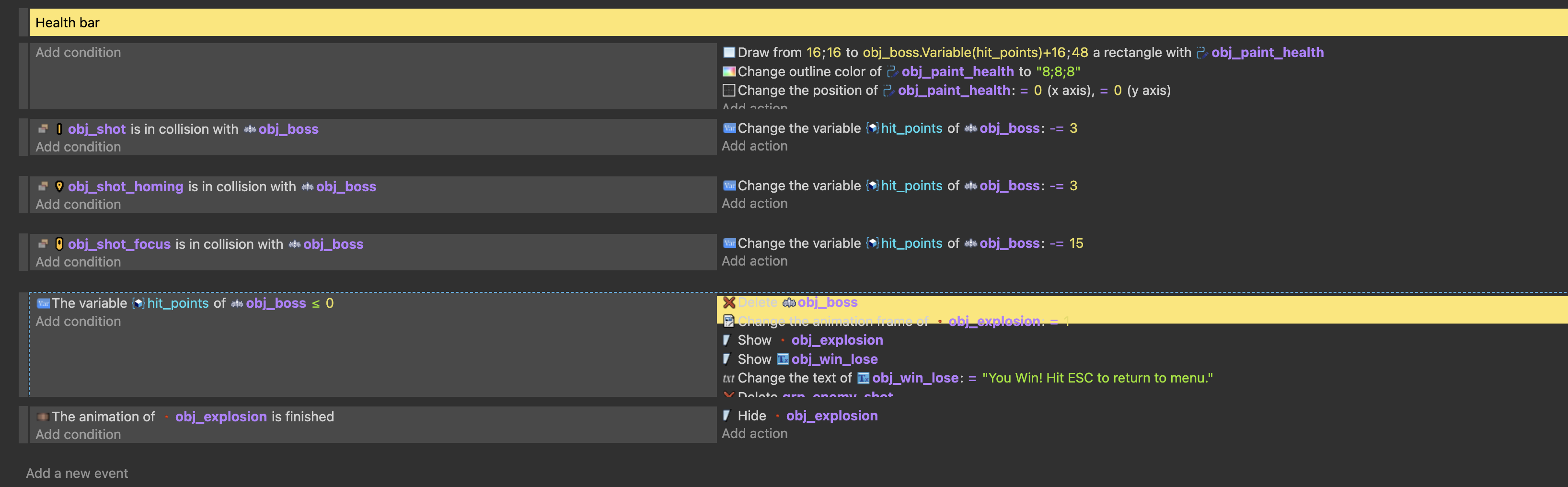Click collision icon in obj_shot_homing condition
The height and width of the screenshot is (487, 1568).
click(43, 186)
